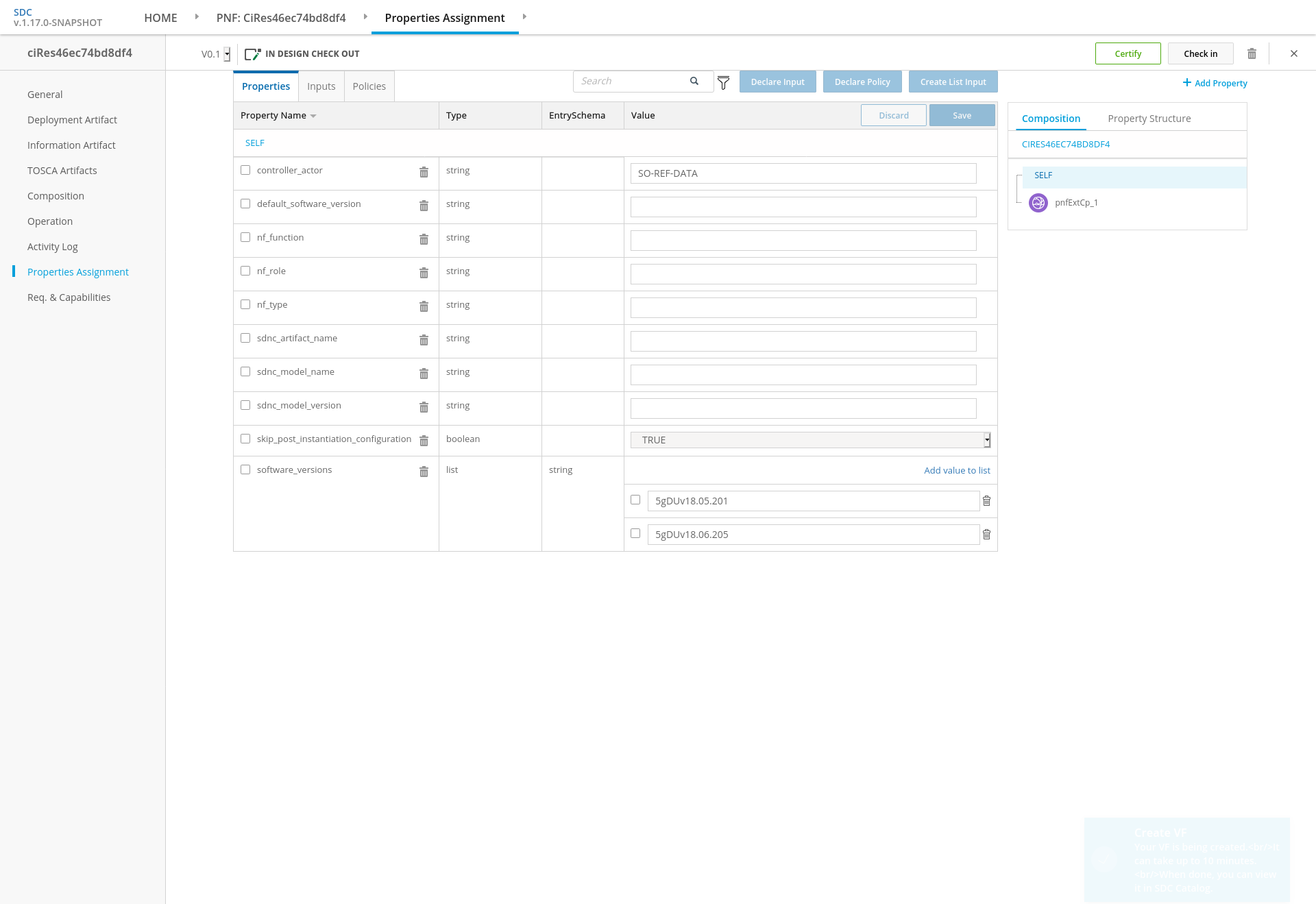Screen dimensions: 1316x904
Task: Open the Property Structure tab
Action: click(1149, 119)
